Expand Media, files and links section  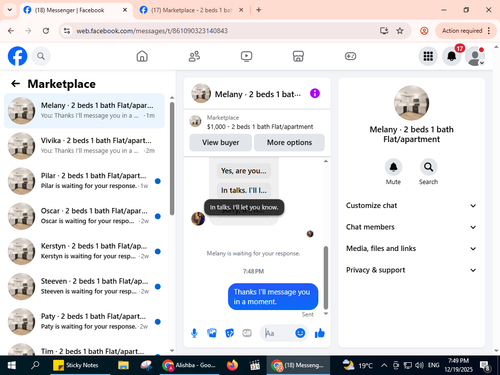tap(411, 248)
